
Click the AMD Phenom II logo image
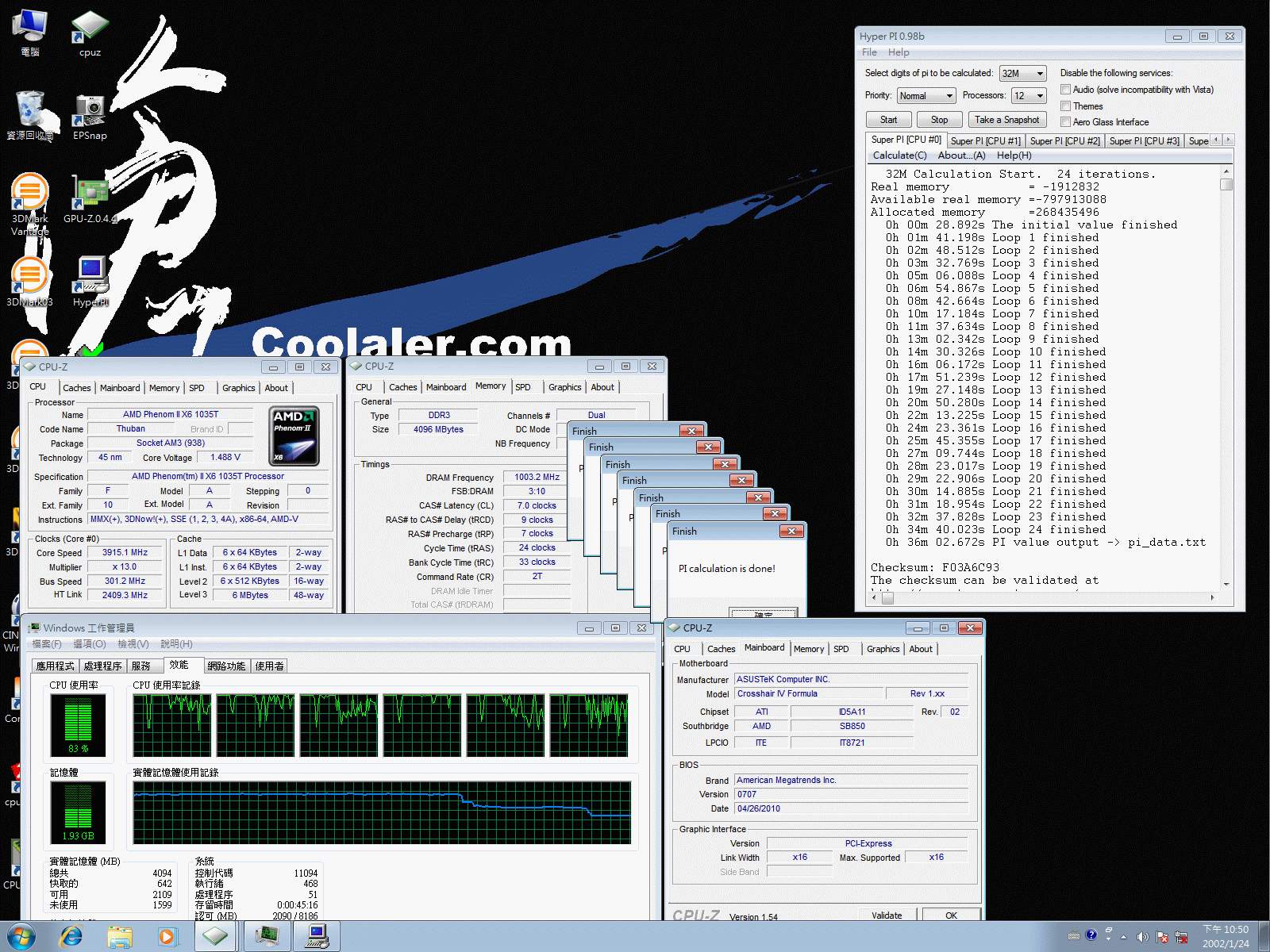[294, 436]
